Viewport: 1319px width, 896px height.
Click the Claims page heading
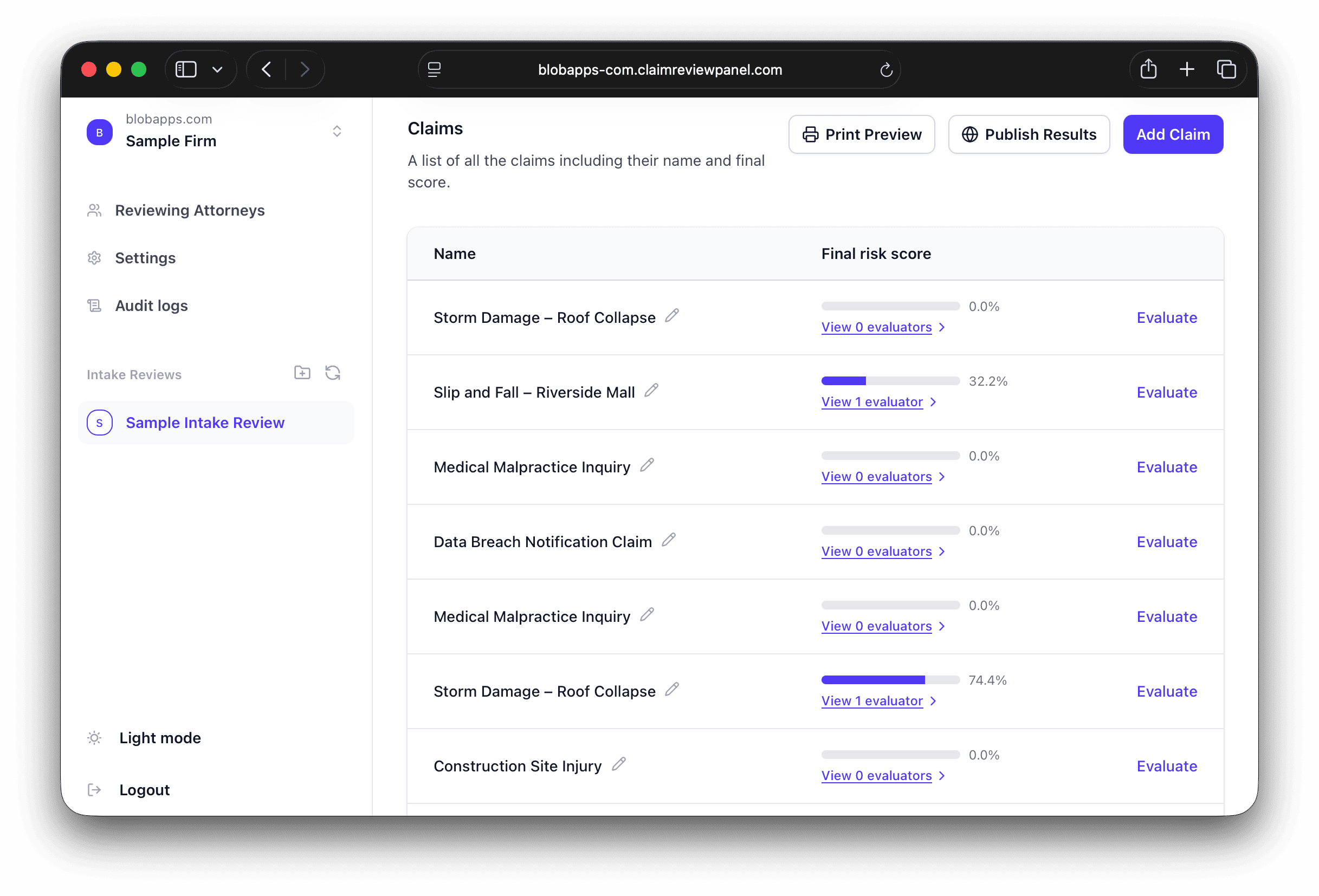(x=435, y=128)
